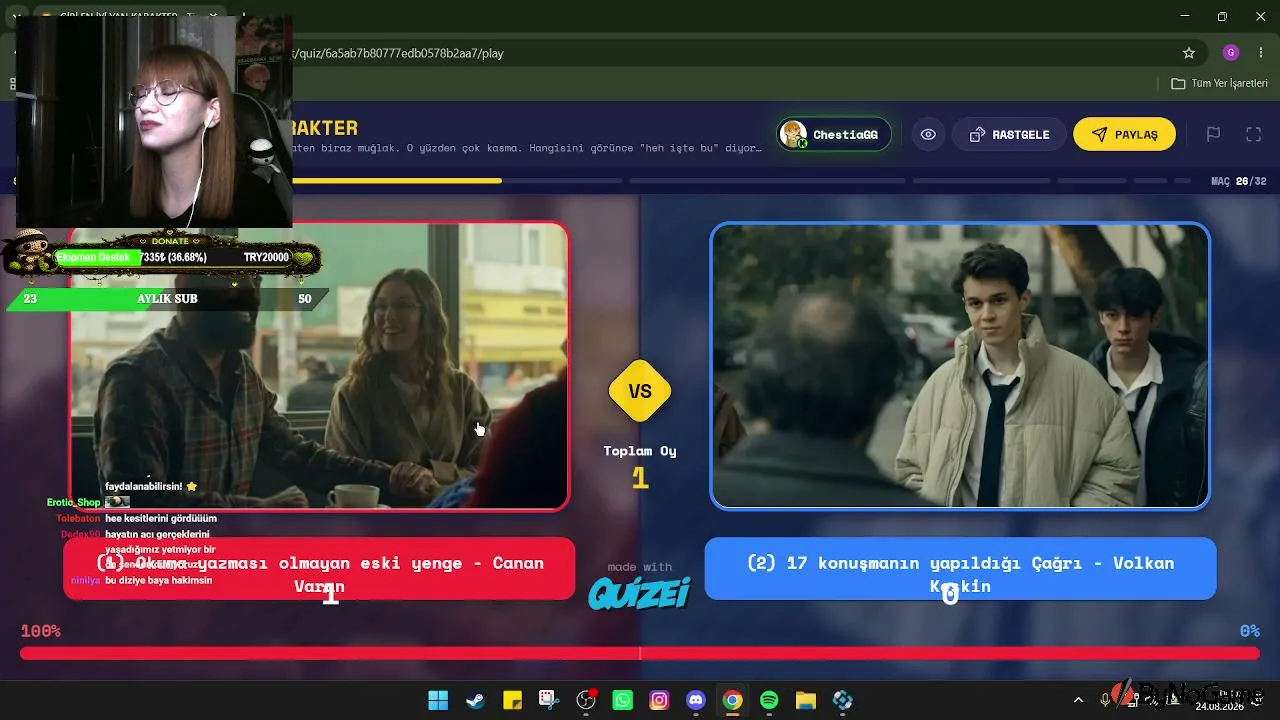Switch to Chrome in the taskbar

pos(733,700)
